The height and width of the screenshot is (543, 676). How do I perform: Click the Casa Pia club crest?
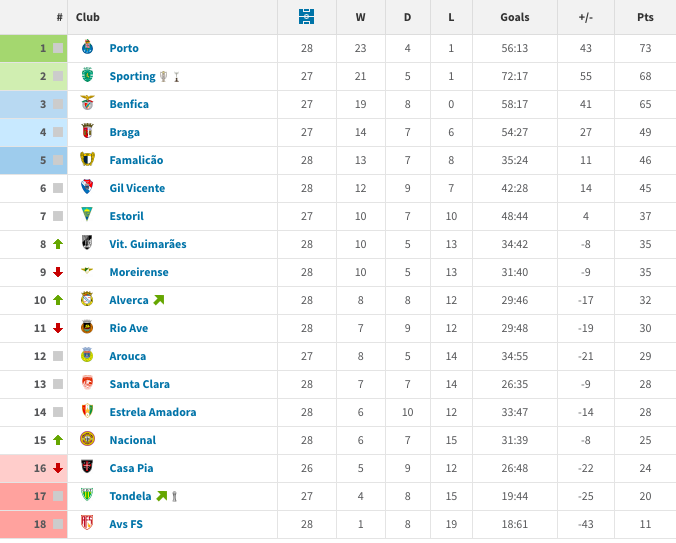coord(87,468)
